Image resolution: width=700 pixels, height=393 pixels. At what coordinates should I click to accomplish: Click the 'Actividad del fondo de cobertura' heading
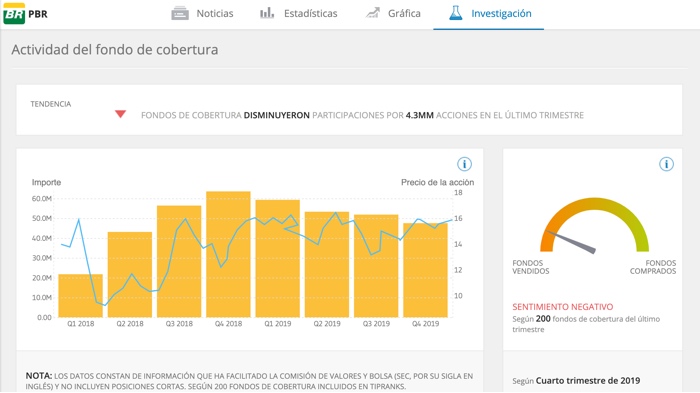point(115,50)
